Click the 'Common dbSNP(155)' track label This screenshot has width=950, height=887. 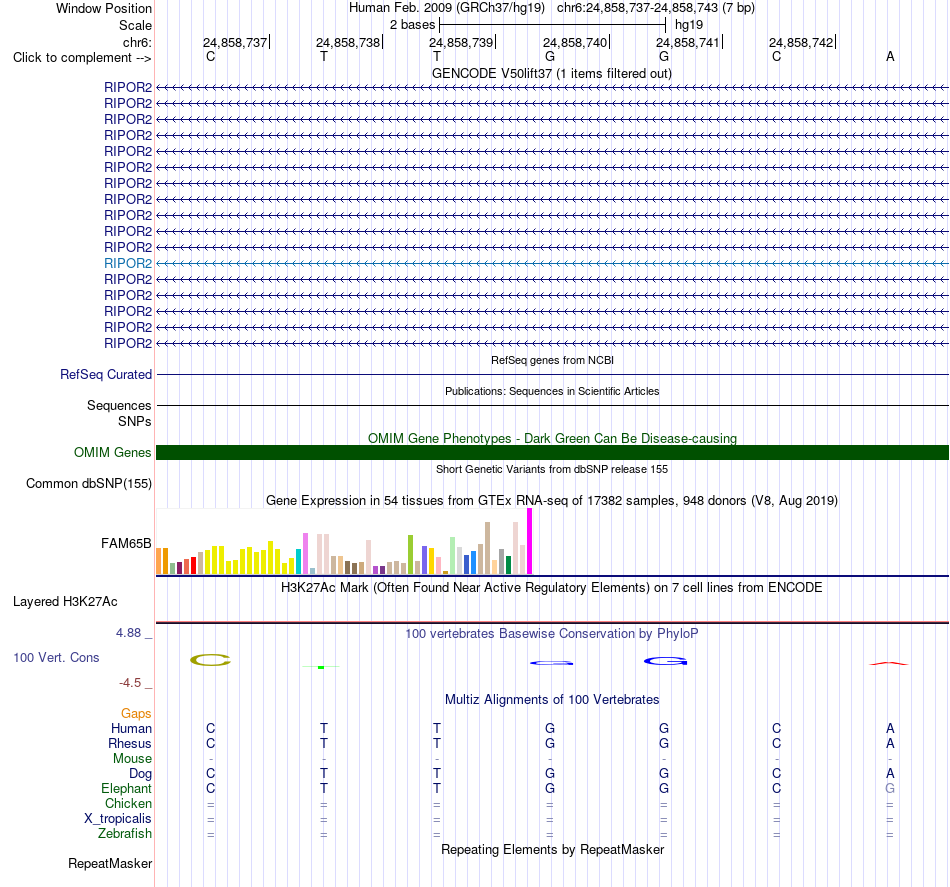pyautogui.click(x=89, y=483)
